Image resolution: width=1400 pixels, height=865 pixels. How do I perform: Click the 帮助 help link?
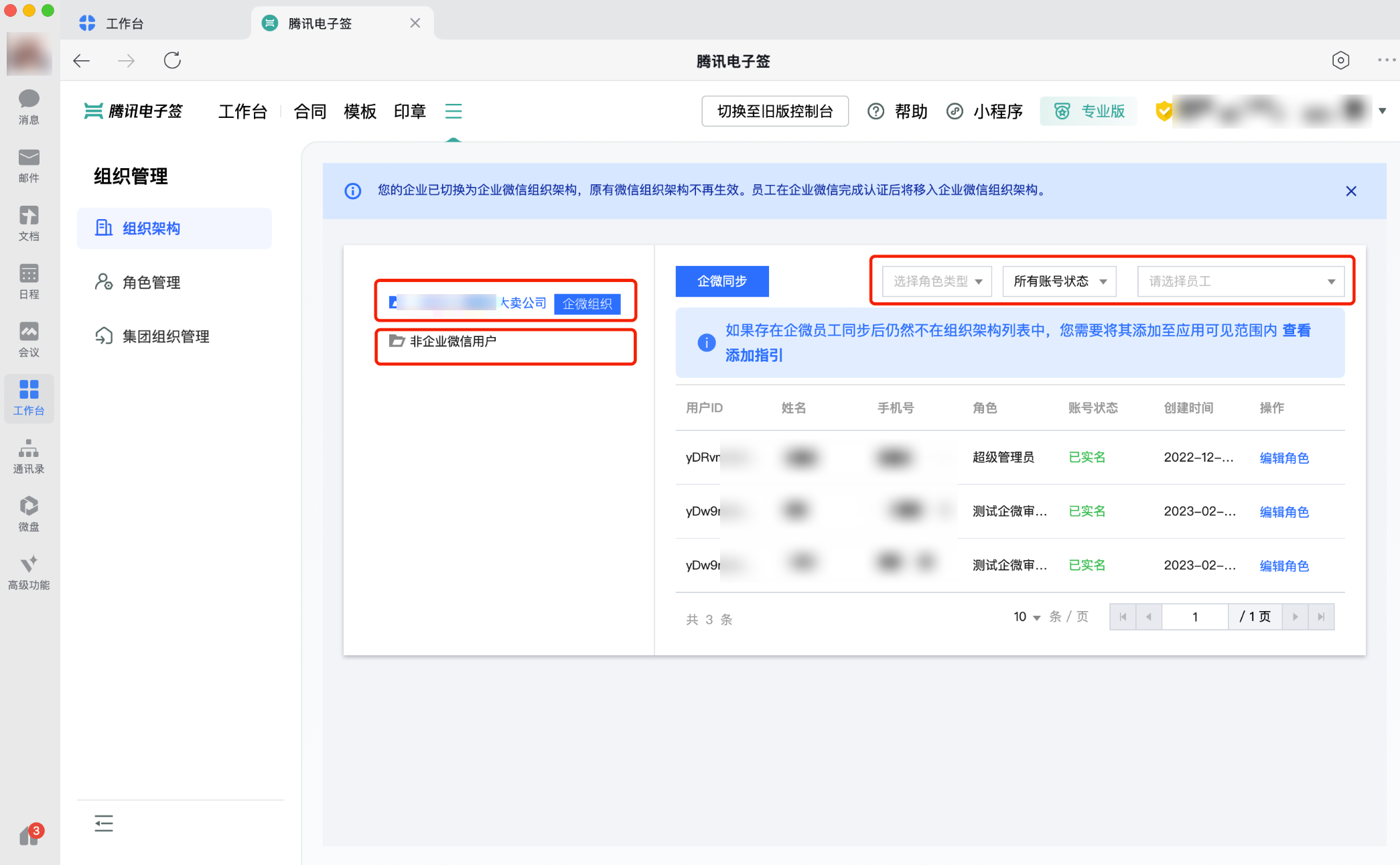click(x=897, y=111)
